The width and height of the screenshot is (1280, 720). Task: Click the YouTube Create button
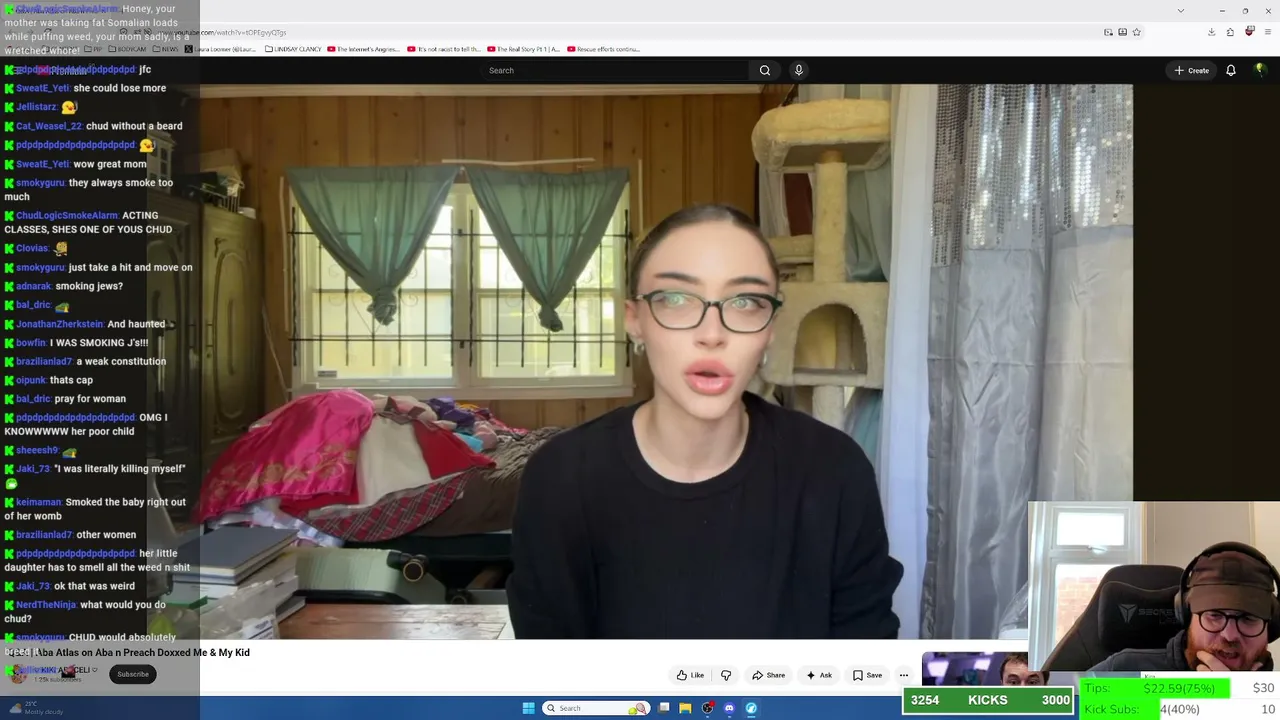[x=1192, y=70]
